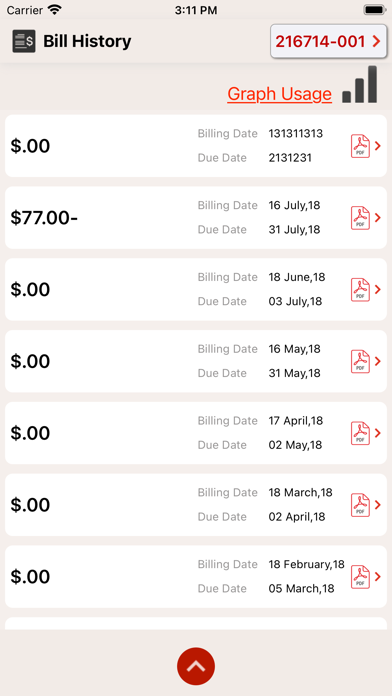The height and width of the screenshot is (696, 392).
Task: Open PDF for the 16 July,18 bill
Action: (360, 218)
